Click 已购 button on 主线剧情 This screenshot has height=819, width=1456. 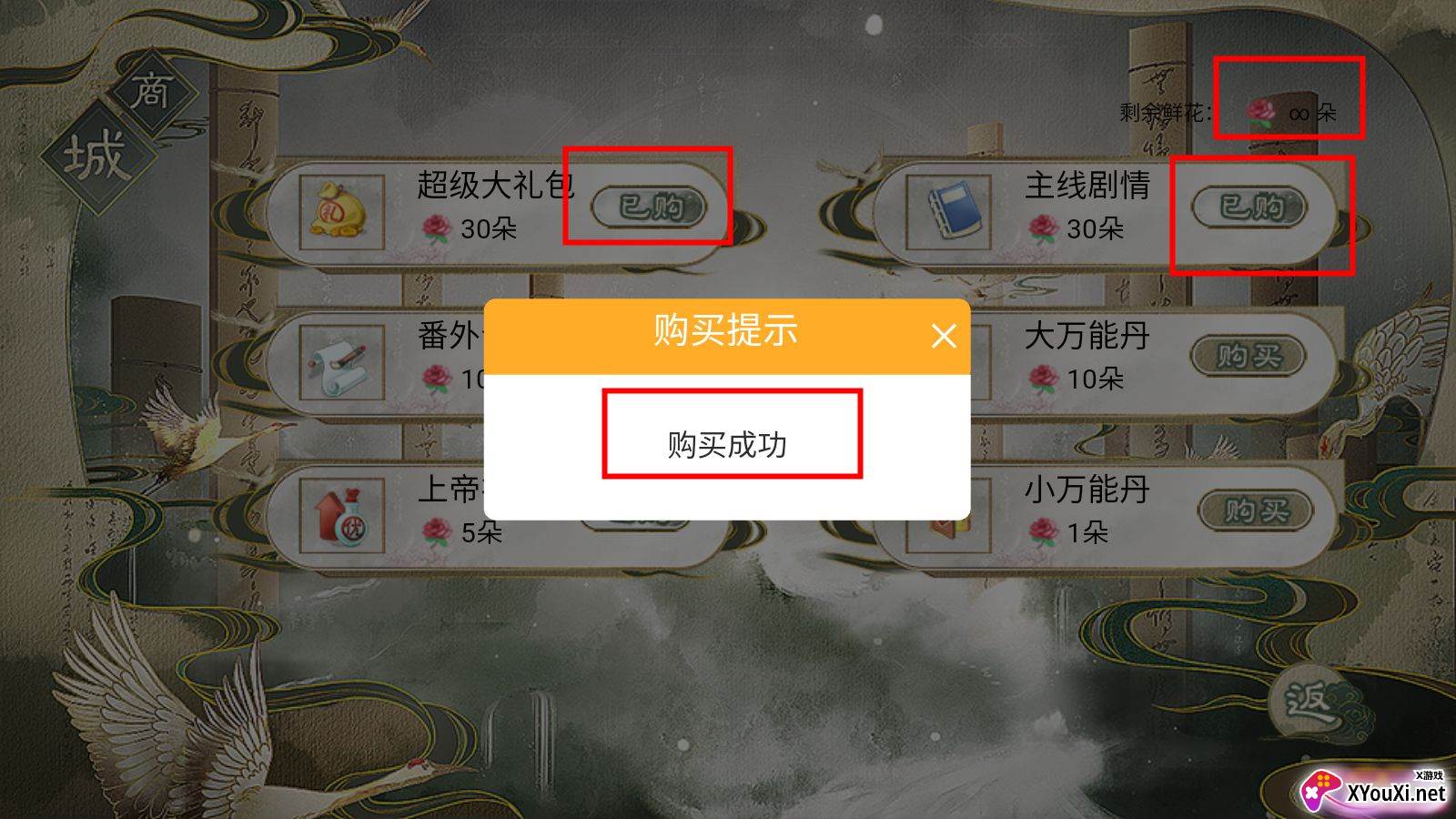point(1249,207)
